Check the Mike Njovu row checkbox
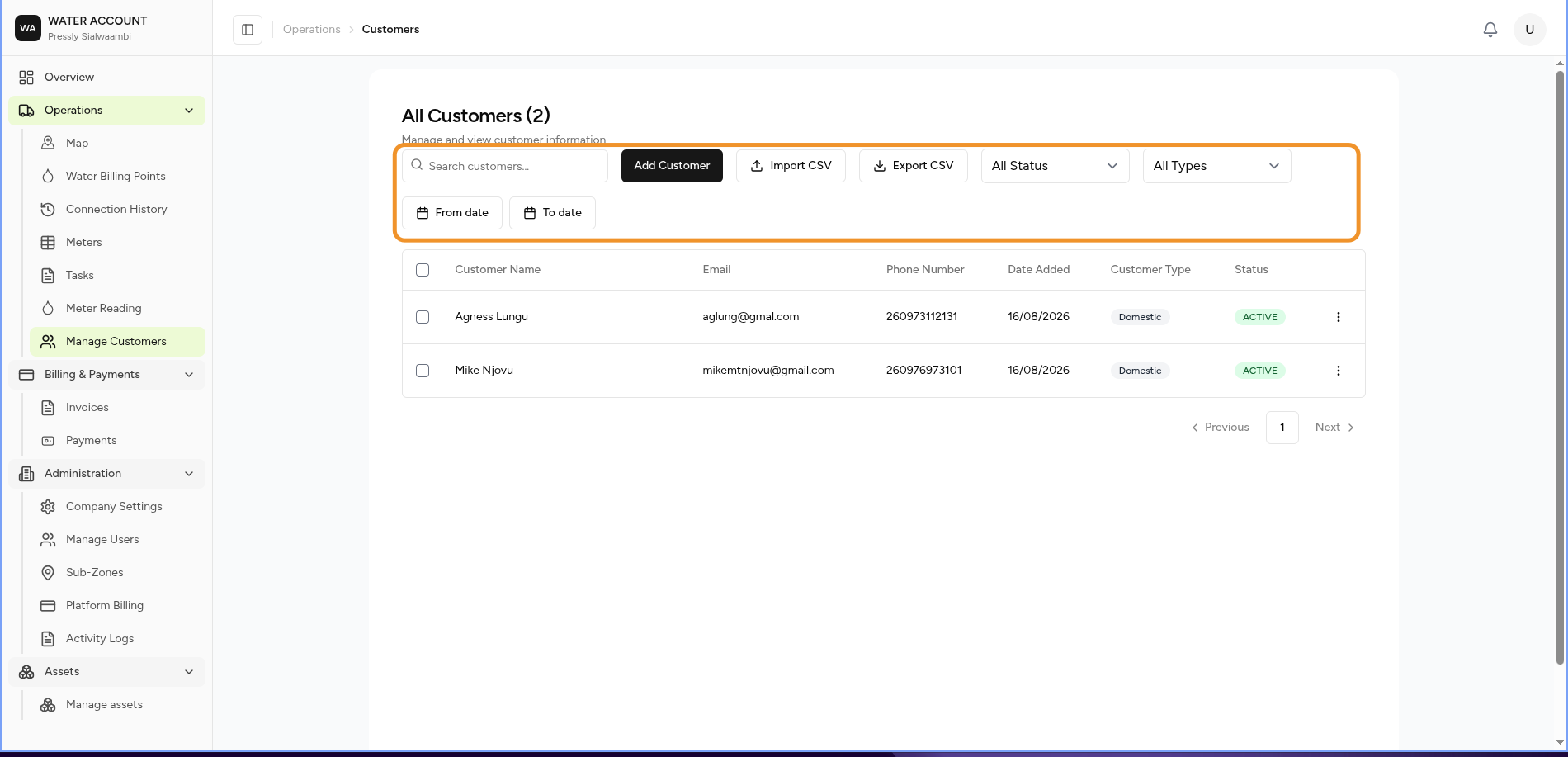 pyautogui.click(x=423, y=371)
